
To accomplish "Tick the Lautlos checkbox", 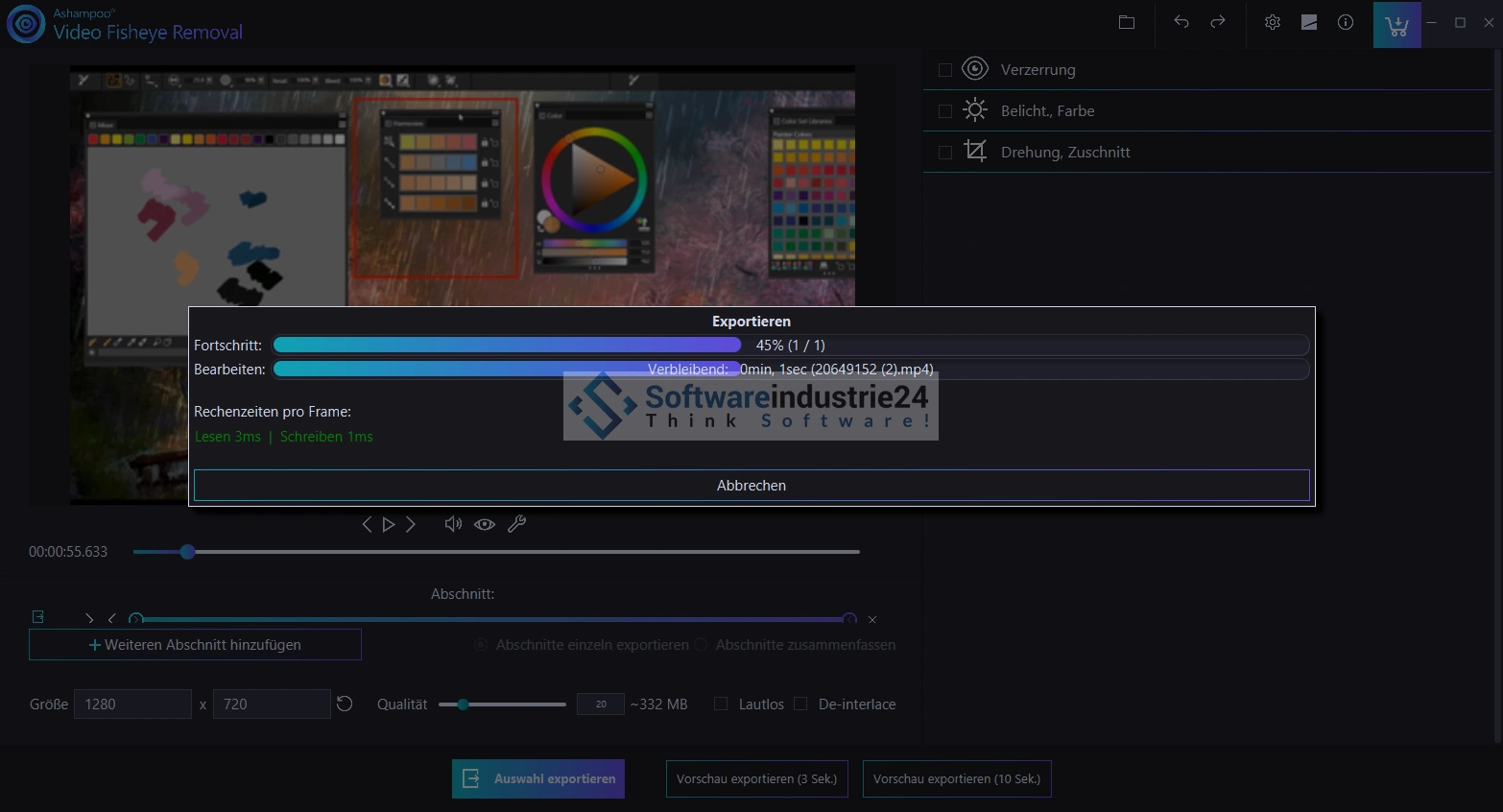I will 721,704.
